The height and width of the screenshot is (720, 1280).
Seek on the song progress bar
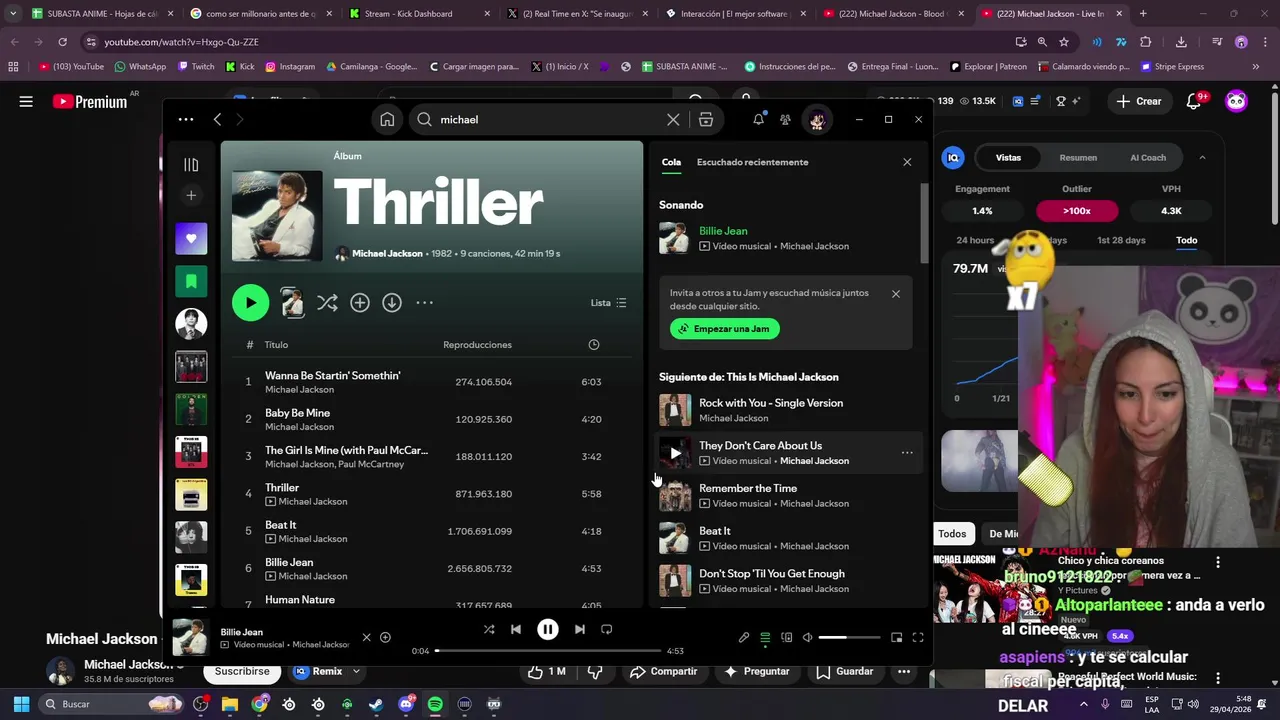(548, 651)
